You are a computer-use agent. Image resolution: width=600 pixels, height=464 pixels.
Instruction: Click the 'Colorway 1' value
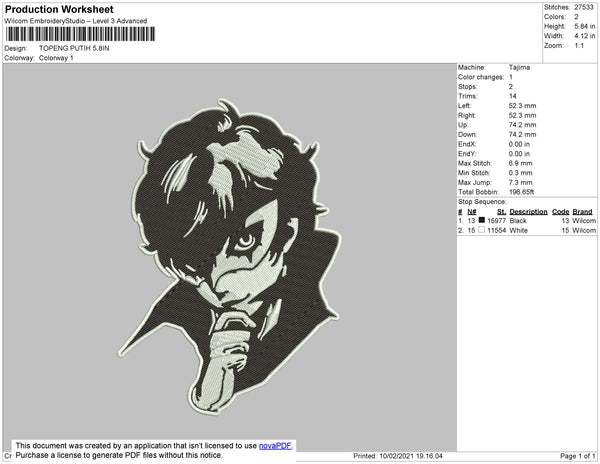pyautogui.click(x=56, y=58)
